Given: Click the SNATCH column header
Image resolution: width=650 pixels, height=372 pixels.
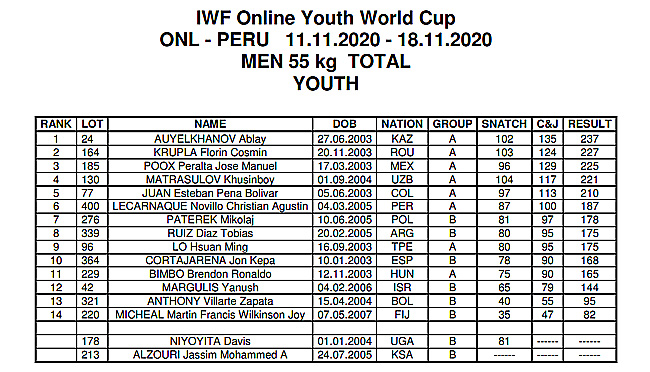Looking at the screenshot, I should pos(504,124).
